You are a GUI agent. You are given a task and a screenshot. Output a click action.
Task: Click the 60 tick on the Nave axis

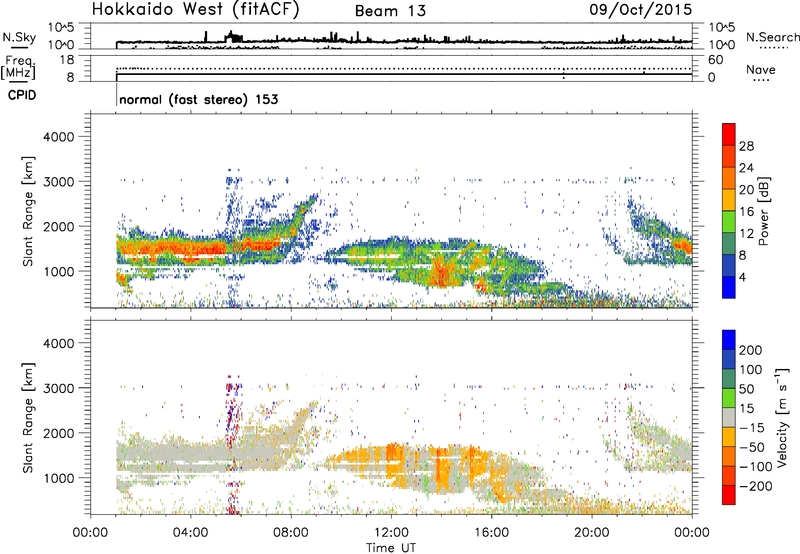[716, 60]
